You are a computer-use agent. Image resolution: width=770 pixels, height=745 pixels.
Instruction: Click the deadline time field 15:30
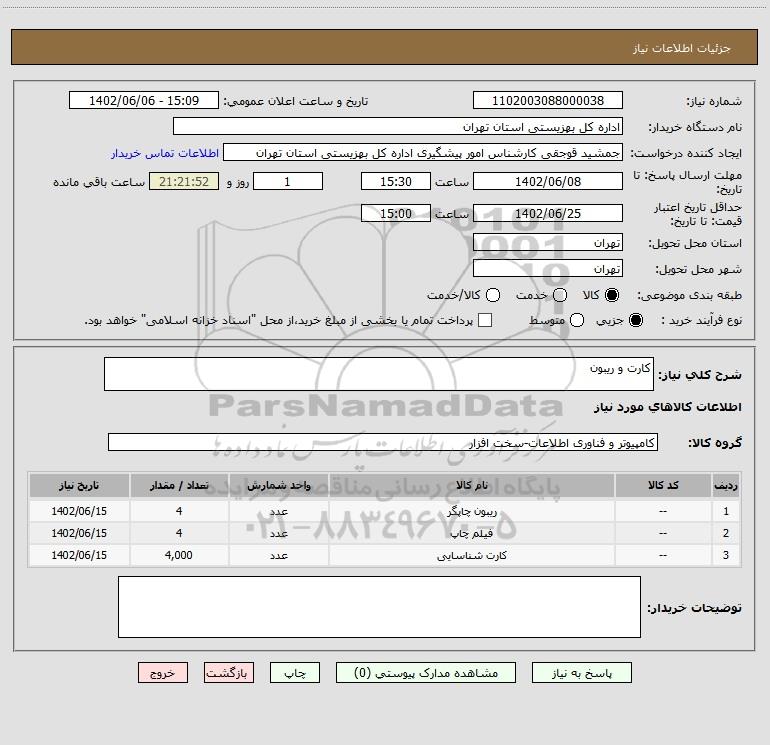396,181
